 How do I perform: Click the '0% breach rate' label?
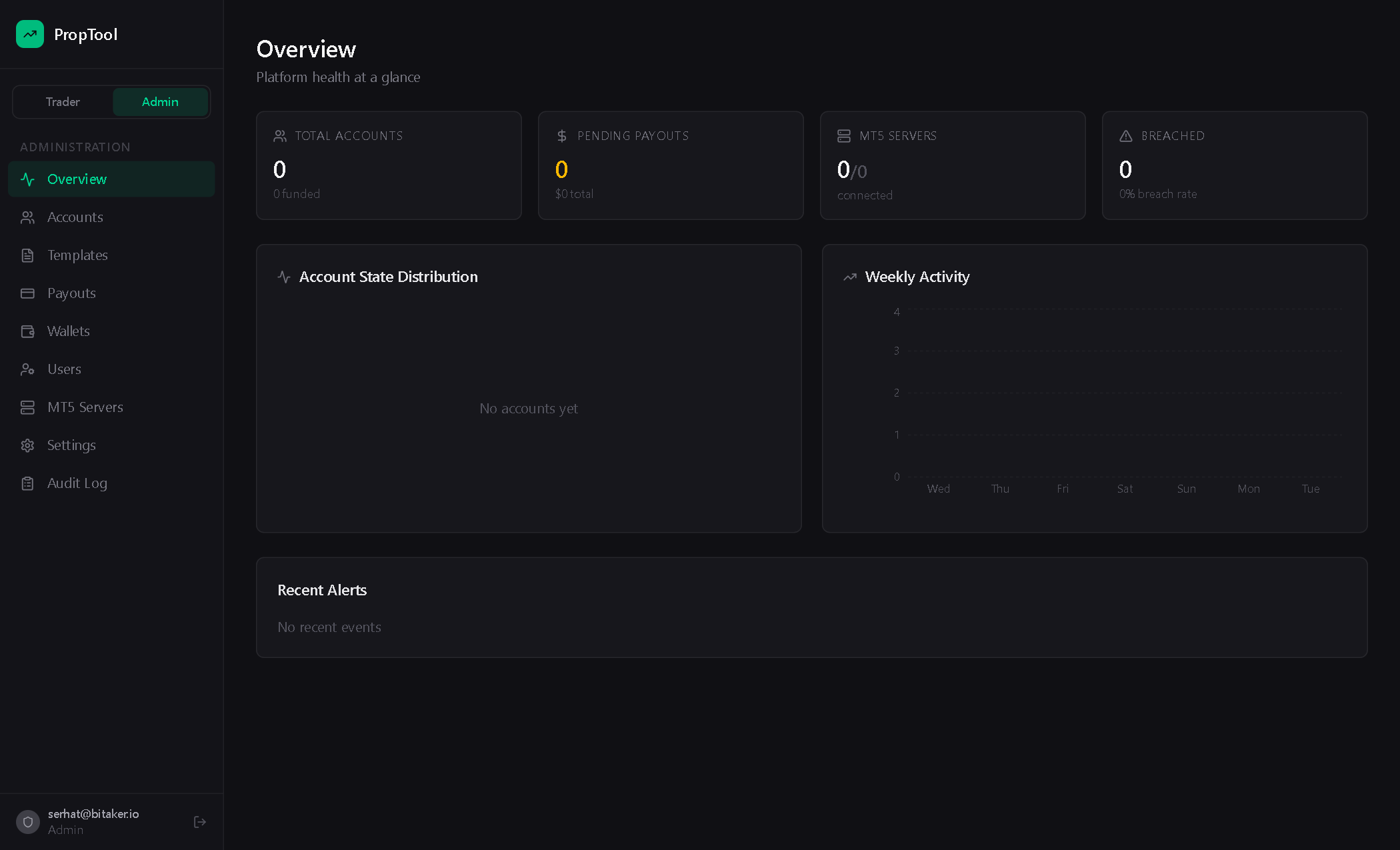1158,194
